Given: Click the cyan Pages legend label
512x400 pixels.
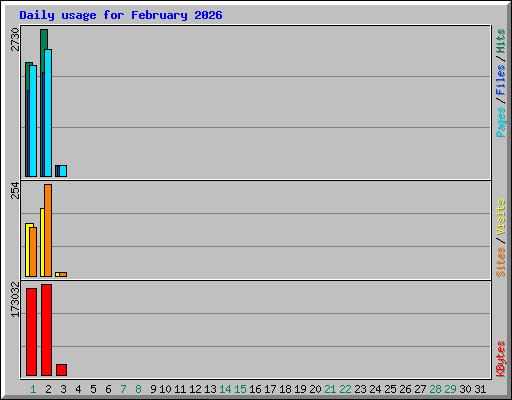Looking at the screenshot, I should (x=501, y=122).
